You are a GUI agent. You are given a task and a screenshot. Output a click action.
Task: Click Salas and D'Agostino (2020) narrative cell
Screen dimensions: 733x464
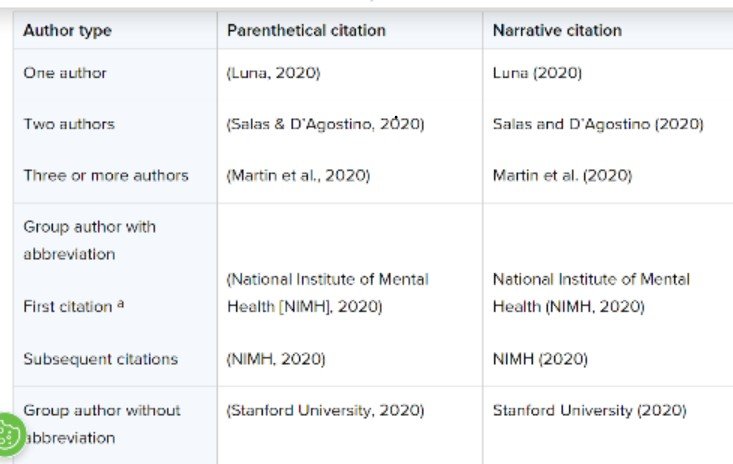coord(598,124)
